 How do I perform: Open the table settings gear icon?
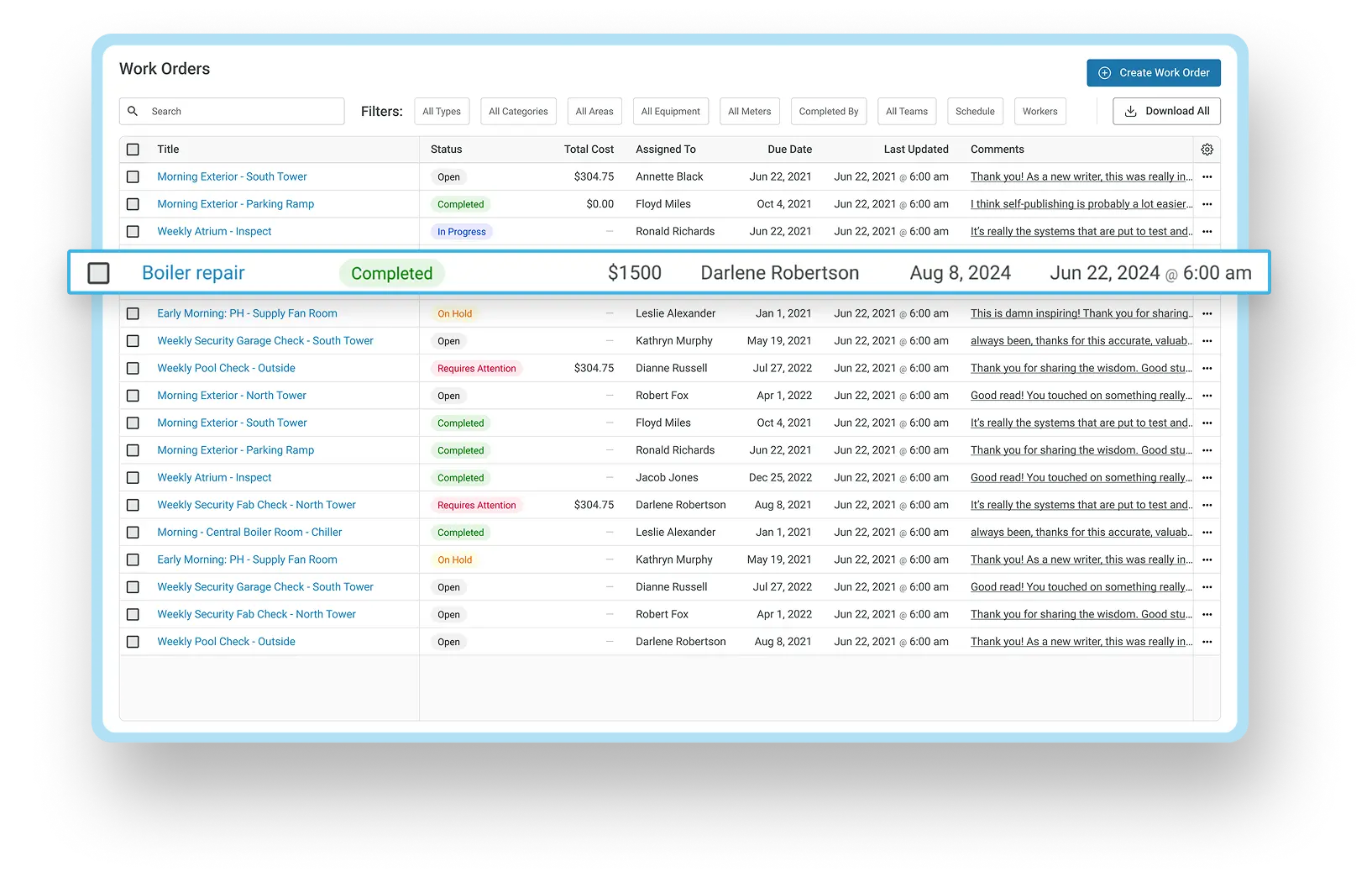1207,150
